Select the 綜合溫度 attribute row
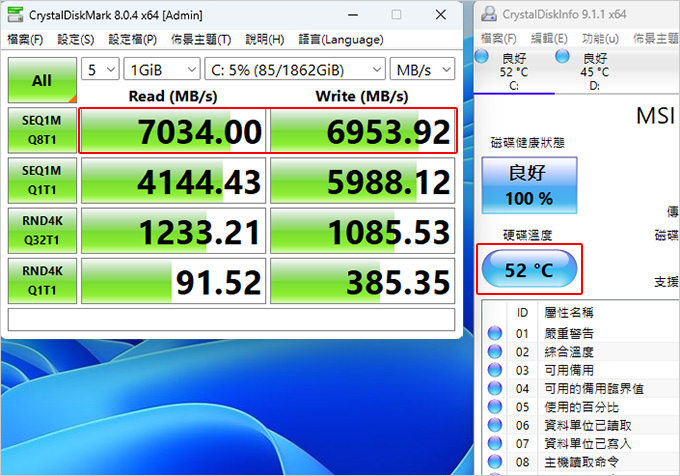 click(x=581, y=352)
